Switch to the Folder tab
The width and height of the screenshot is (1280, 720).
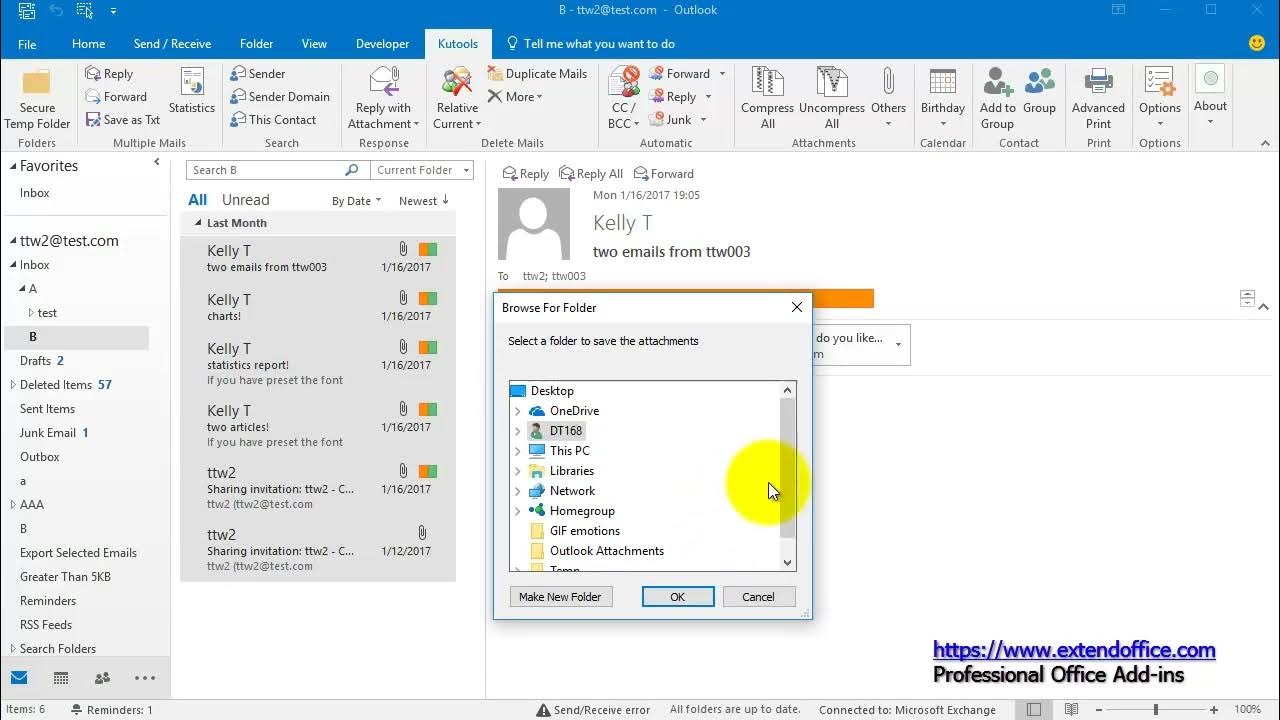coord(256,44)
